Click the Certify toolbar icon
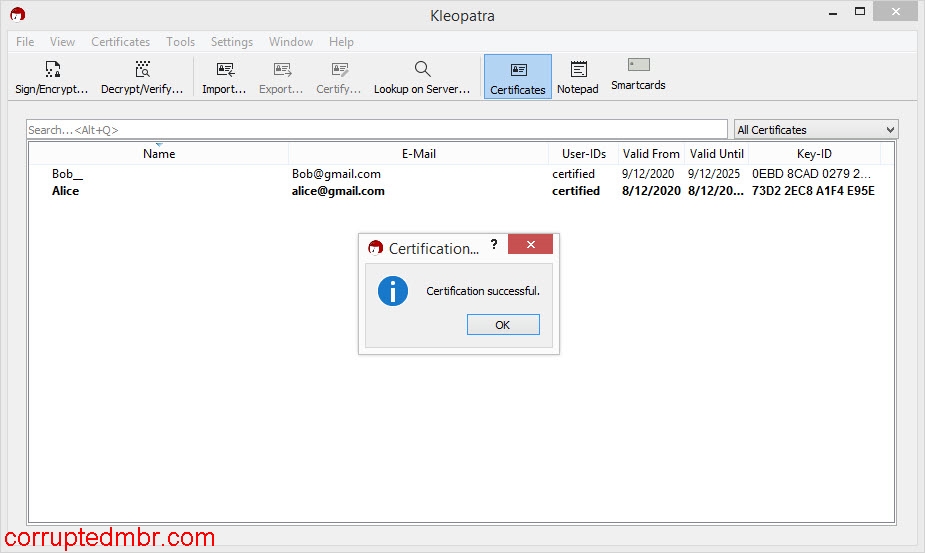The width and height of the screenshot is (925, 553). click(x=339, y=70)
